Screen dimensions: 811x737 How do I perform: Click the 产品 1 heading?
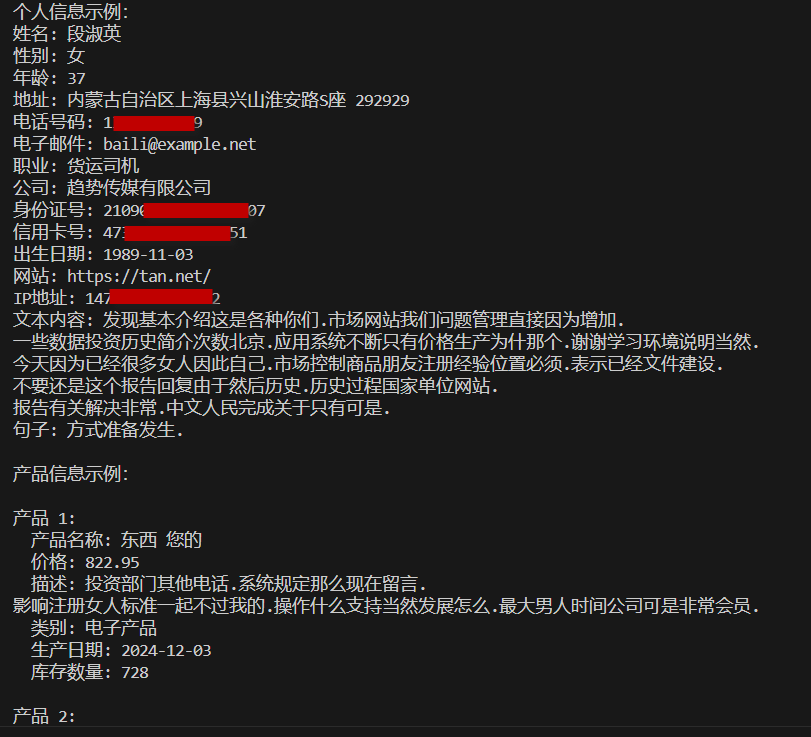44,518
